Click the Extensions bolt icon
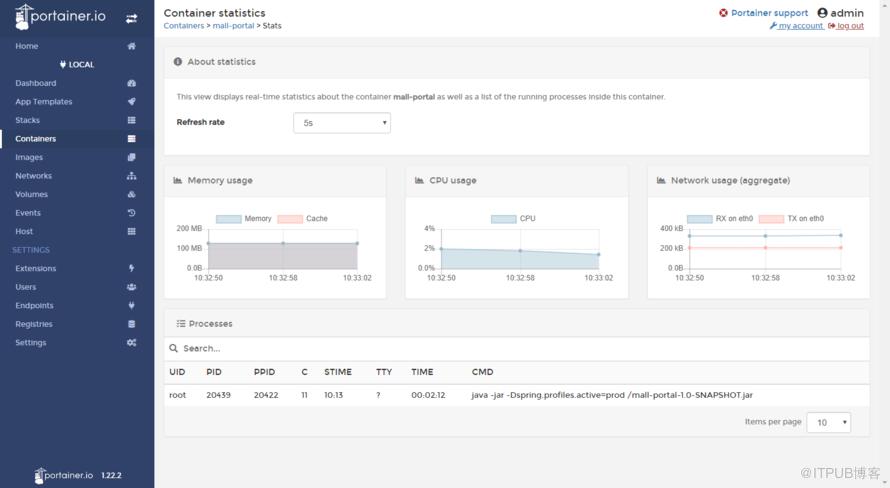 [132, 268]
